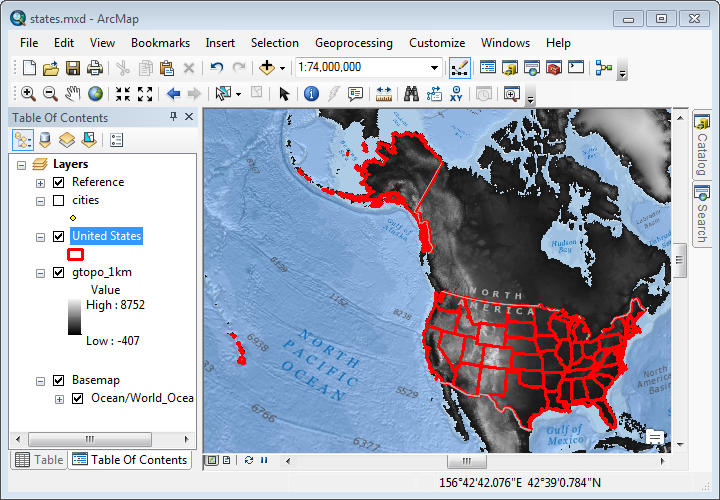
Task: Open the Catalog side panel
Action: (x=702, y=145)
